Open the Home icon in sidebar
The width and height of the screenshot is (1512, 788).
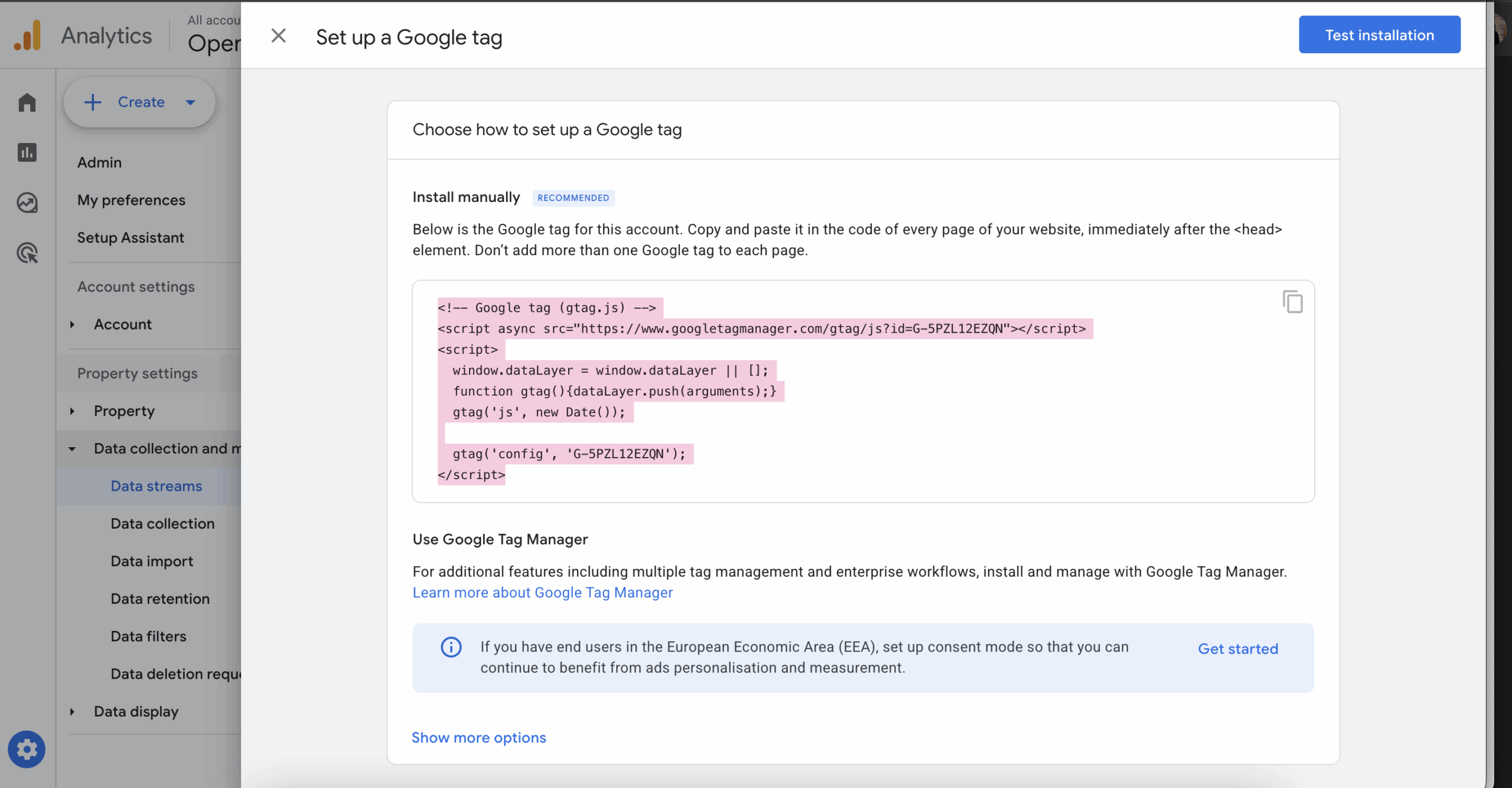pyautogui.click(x=27, y=102)
